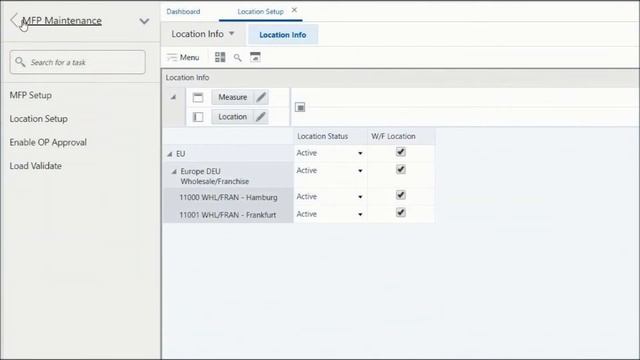Collapse the Europe DEU Wholesale/Franchise node
640x360 pixels.
174,172
